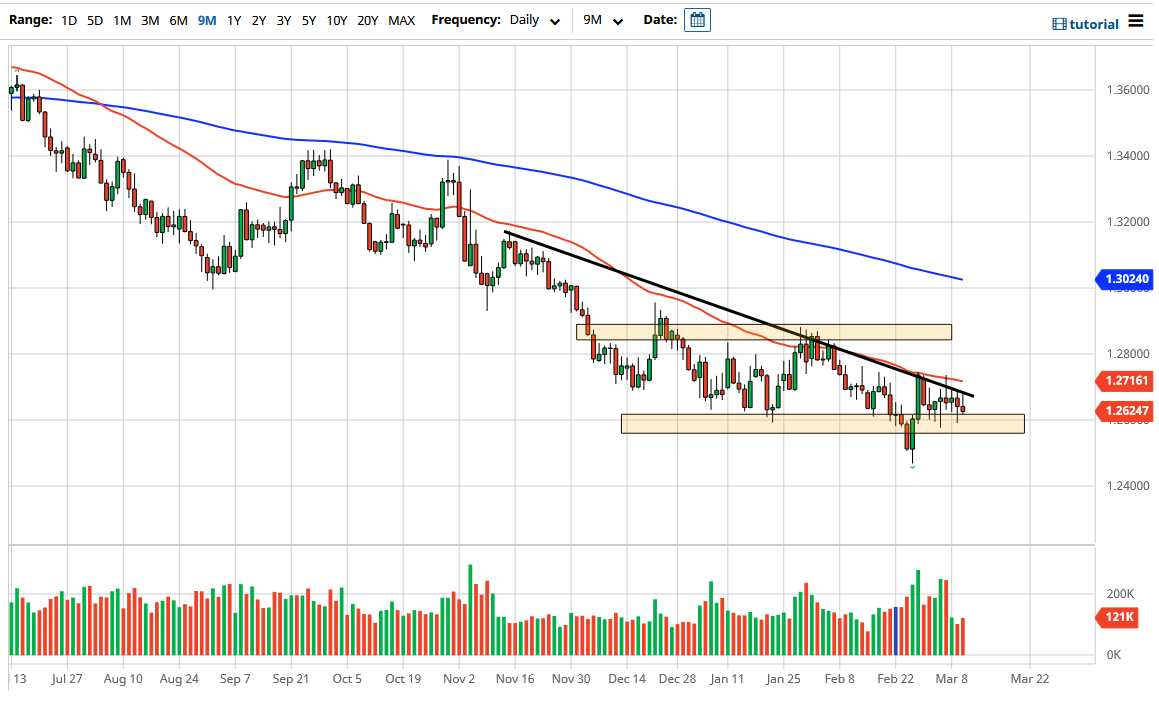Click the red 121K volume badge
This screenshot has width=1159, height=705.
tap(1117, 618)
